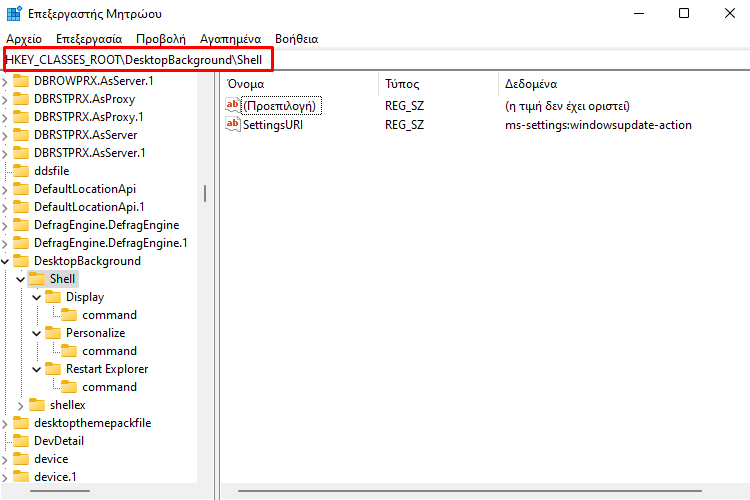Image resolution: width=750 pixels, height=500 pixels.
Task: Click the shellex folder icon
Action: [37, 405]
